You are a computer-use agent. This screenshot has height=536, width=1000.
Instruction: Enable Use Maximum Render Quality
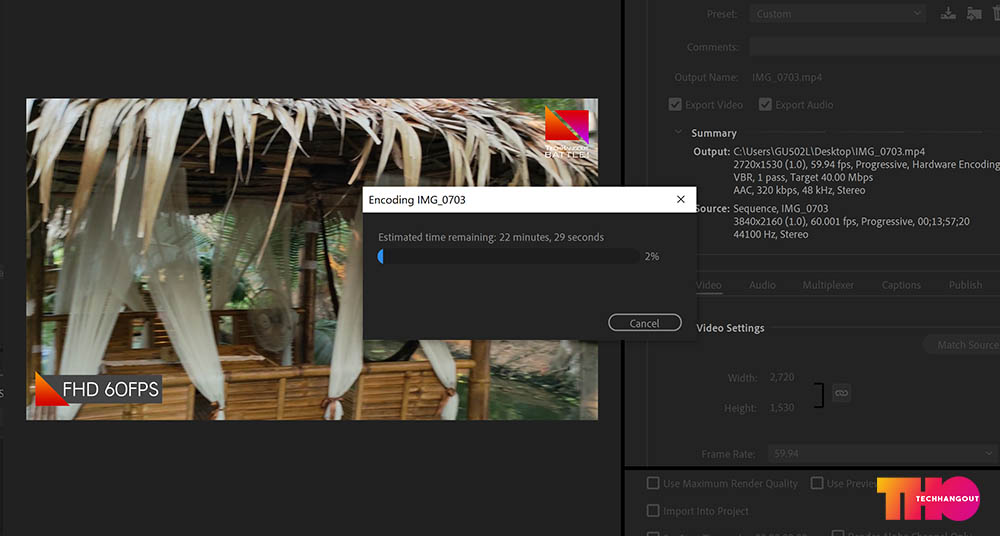pyautogui.click(x=653, y=483)
